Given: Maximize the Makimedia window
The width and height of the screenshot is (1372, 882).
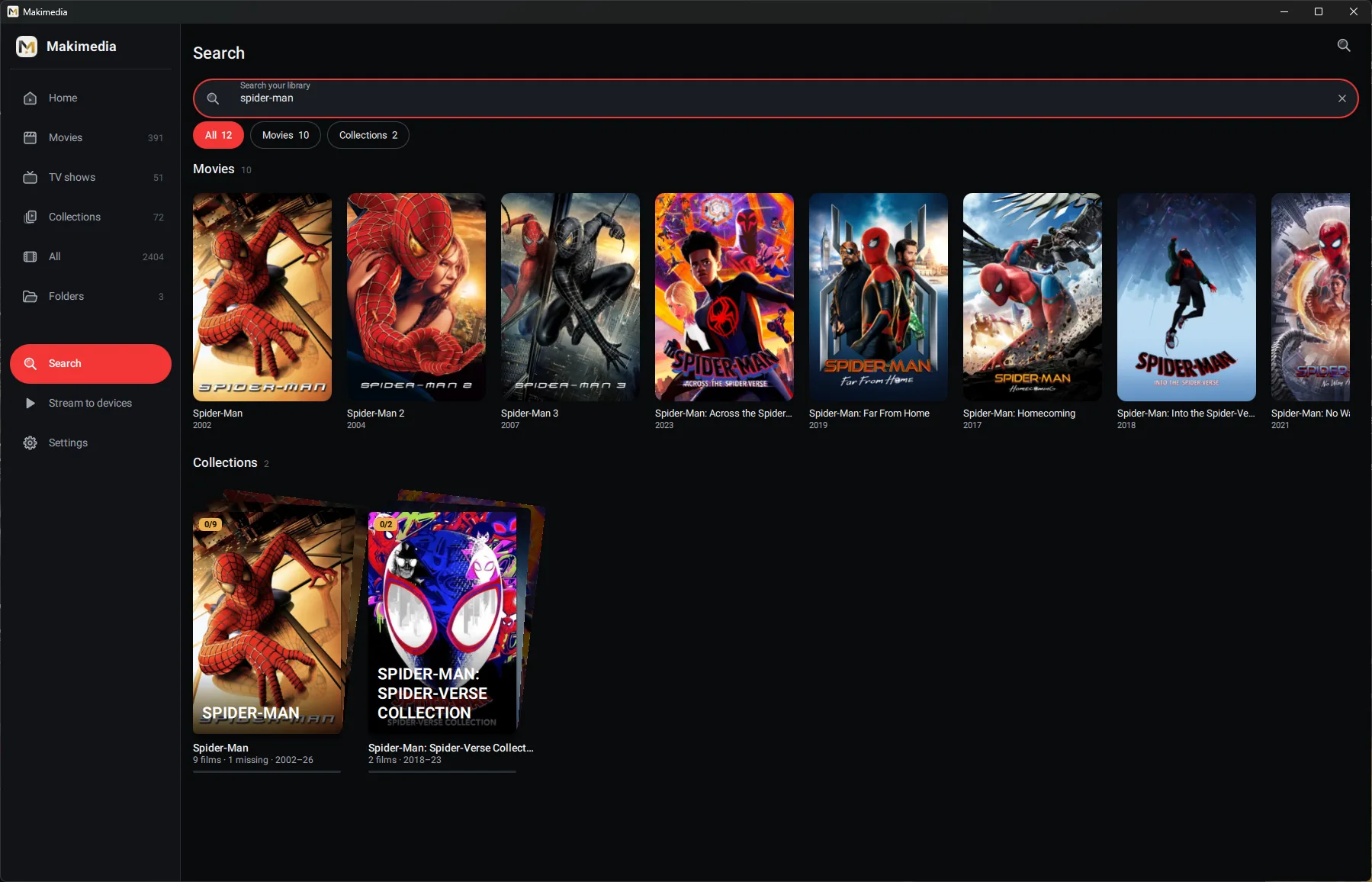Looking at the screenshot, I should [x=1319, y=11].
